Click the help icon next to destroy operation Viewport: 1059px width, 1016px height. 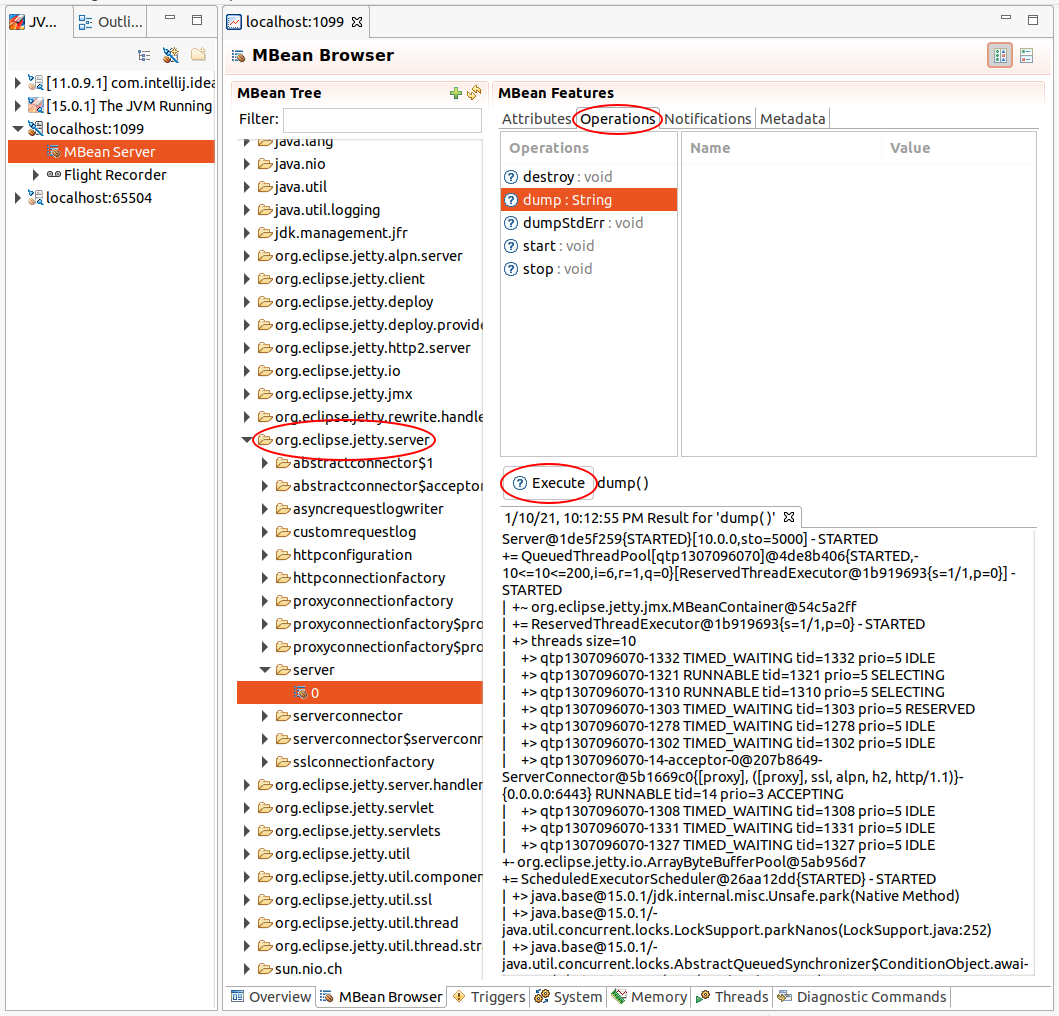[511, 177]
